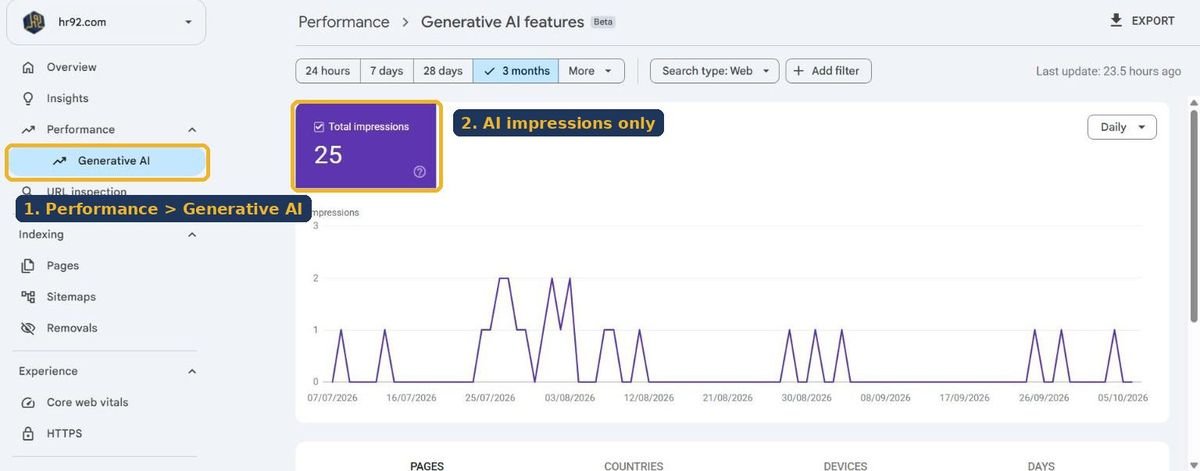Viewport: 1200px width, 471px height.
Task: Select the 24 hours date range
Action: click(x=328, y=71)
